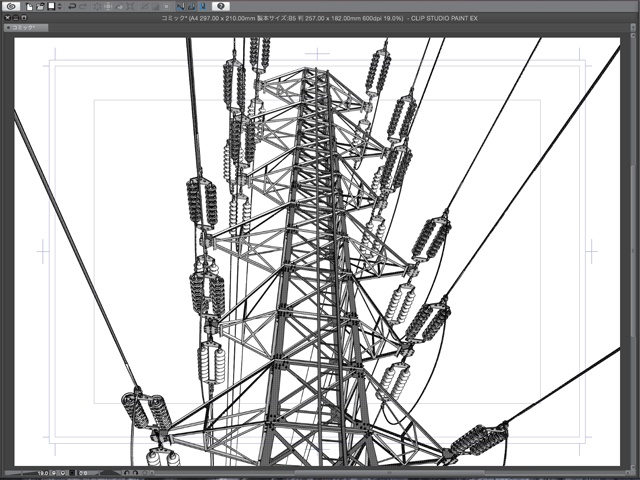
Task: Toggle Snap to Special Ruler
Action: pos(192,7)
